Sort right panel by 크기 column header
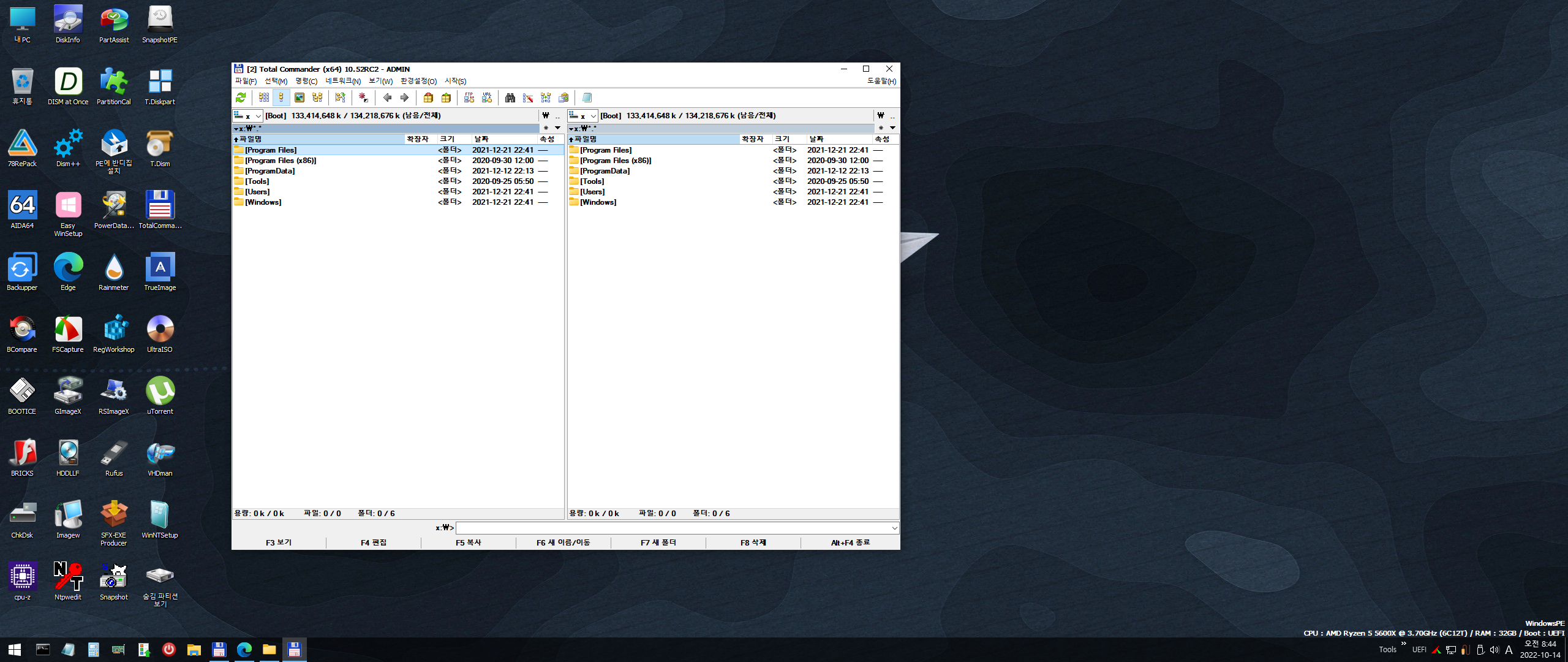Image resolution: width=1568 pixels, height=662 pixels. tap(790, 139)
